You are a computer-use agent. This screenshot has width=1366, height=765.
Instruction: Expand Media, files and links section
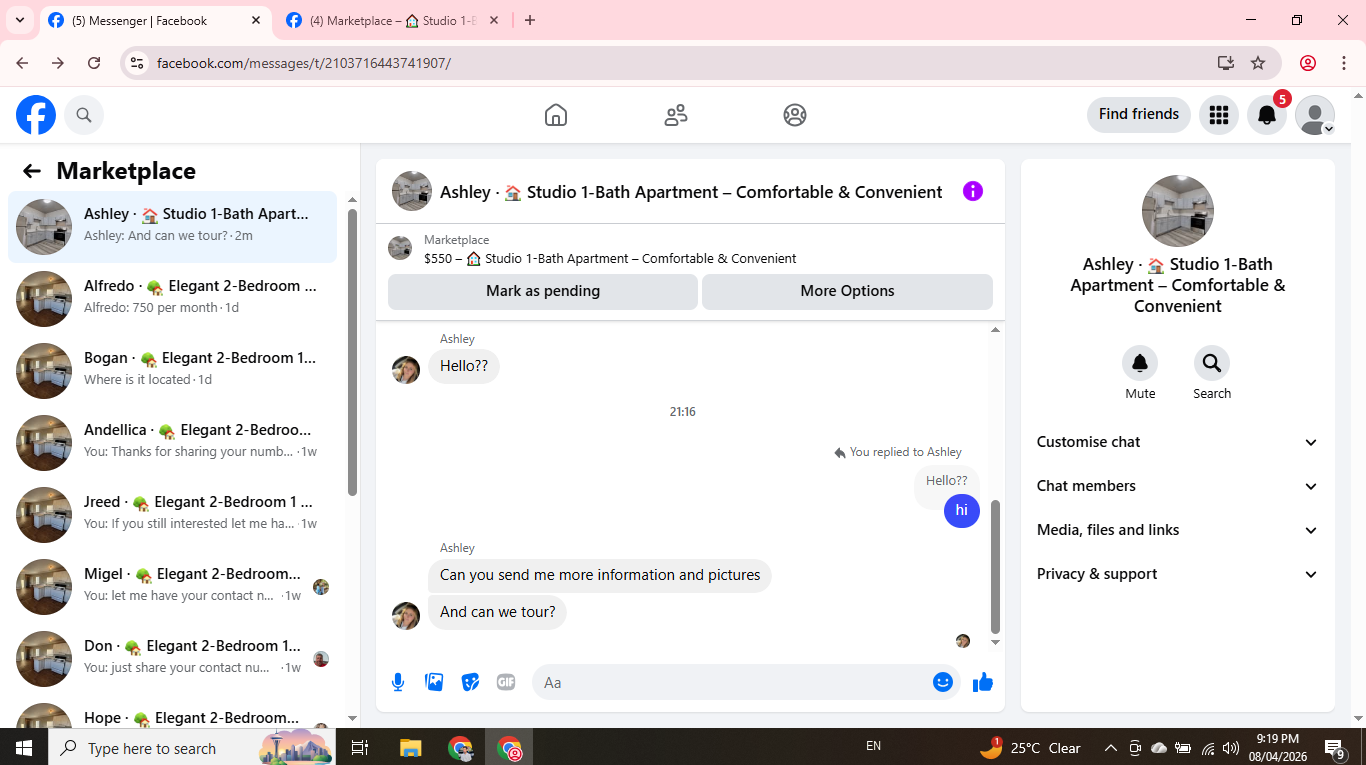coord(1178,530)
